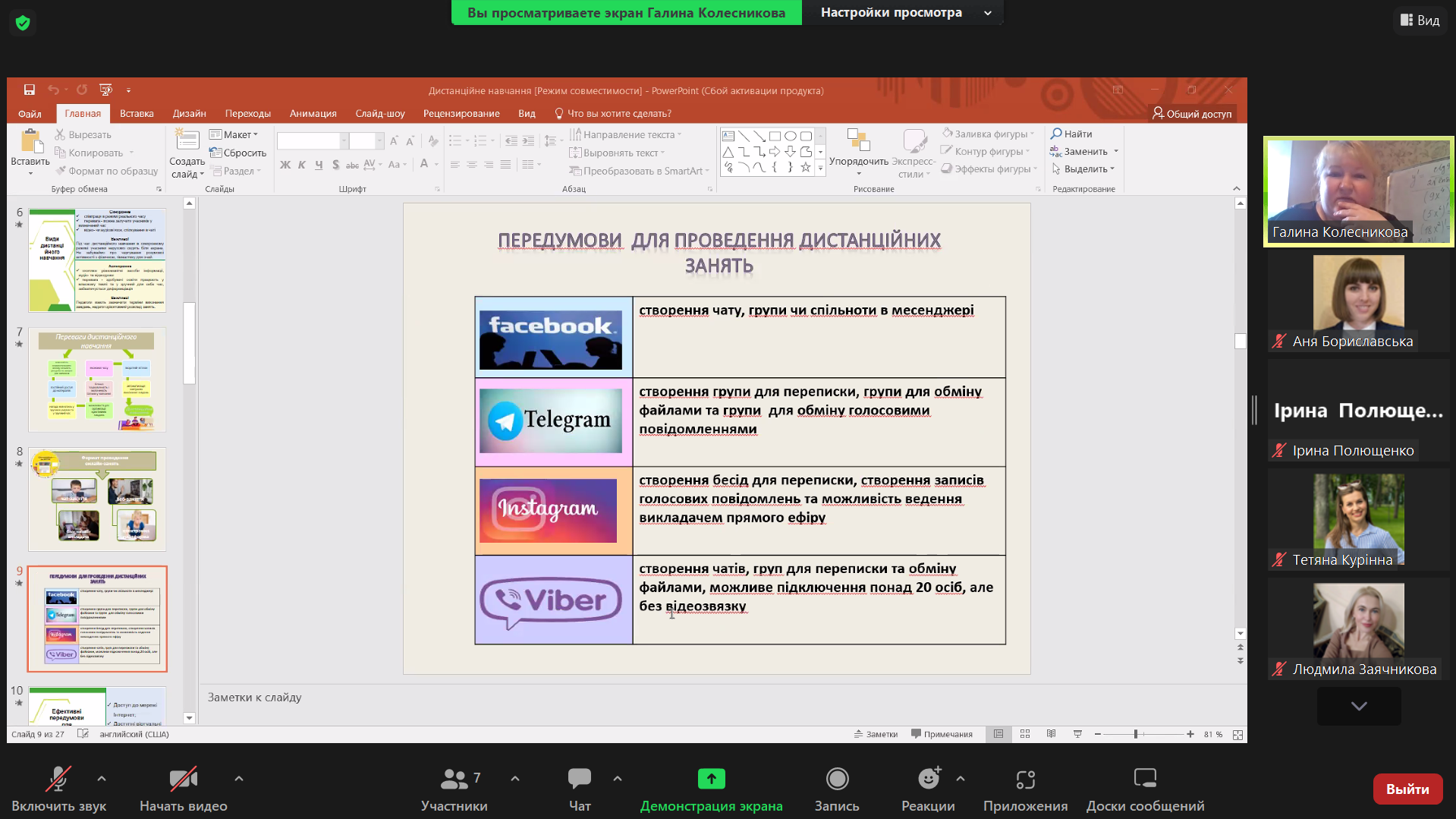Switch to Дизайн ribbon tab
This screenshot has height=819, width=1456.
coord(189,113)
